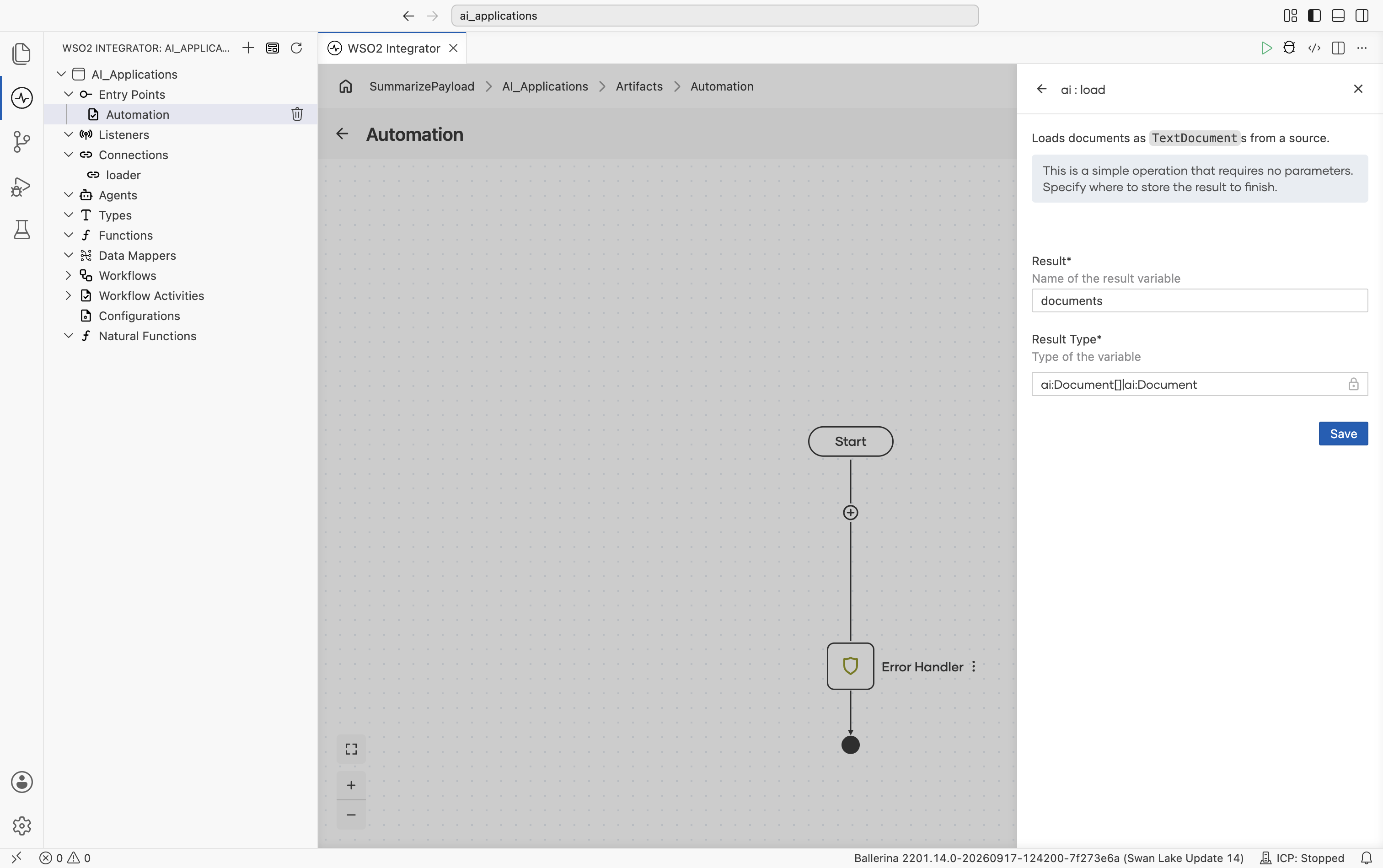Collapse the Connections section
Image resolution: width=1383 pixels, height=868 pixels.
pyautogui.click(x=68, y=155)
